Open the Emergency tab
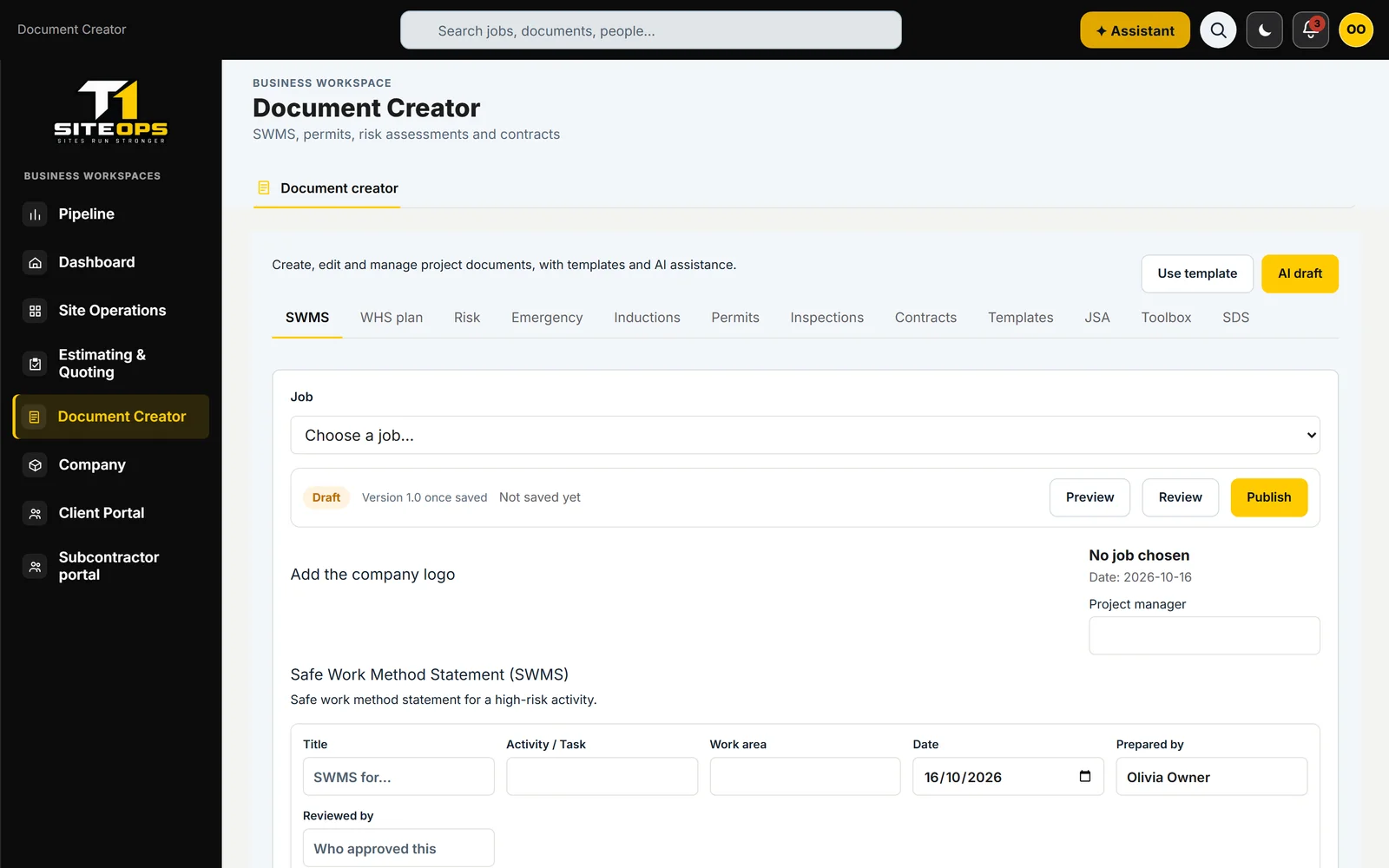This screenshot has width=1389, height=868. point(547,318)
